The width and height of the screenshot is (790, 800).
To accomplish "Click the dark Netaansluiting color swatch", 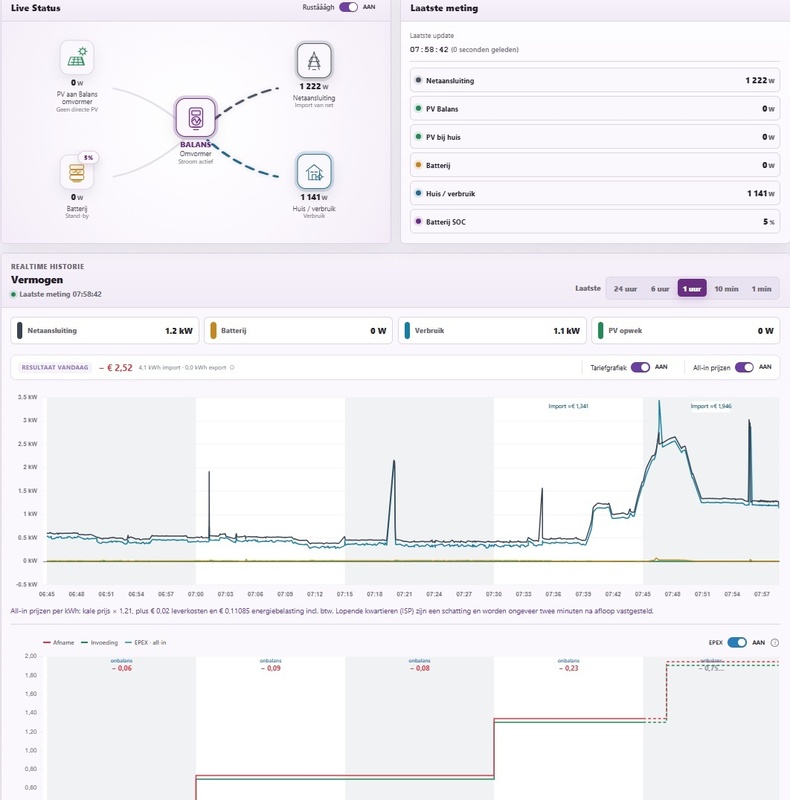I will [x=19, y=331].
